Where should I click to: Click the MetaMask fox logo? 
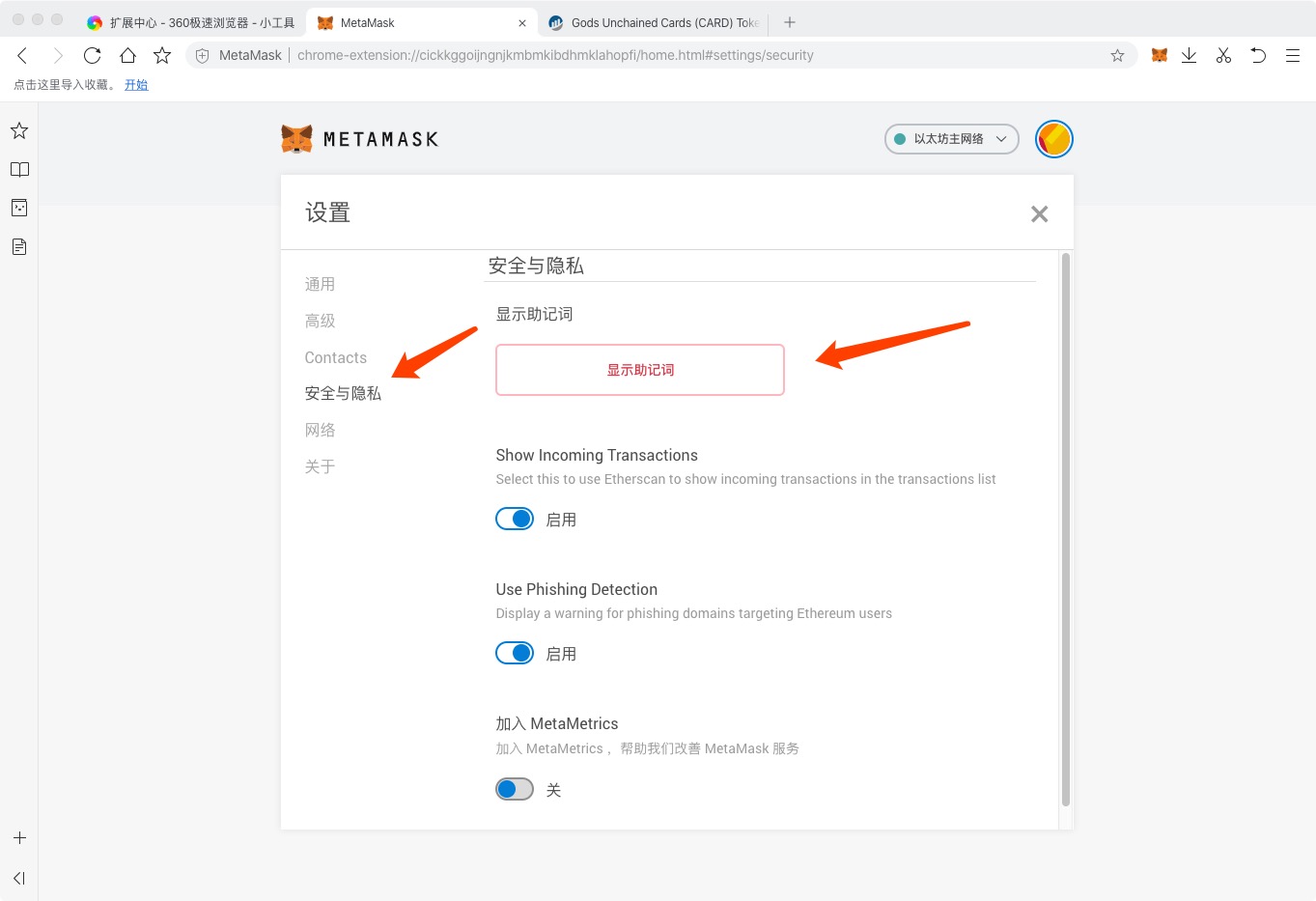tap(296, 139)
